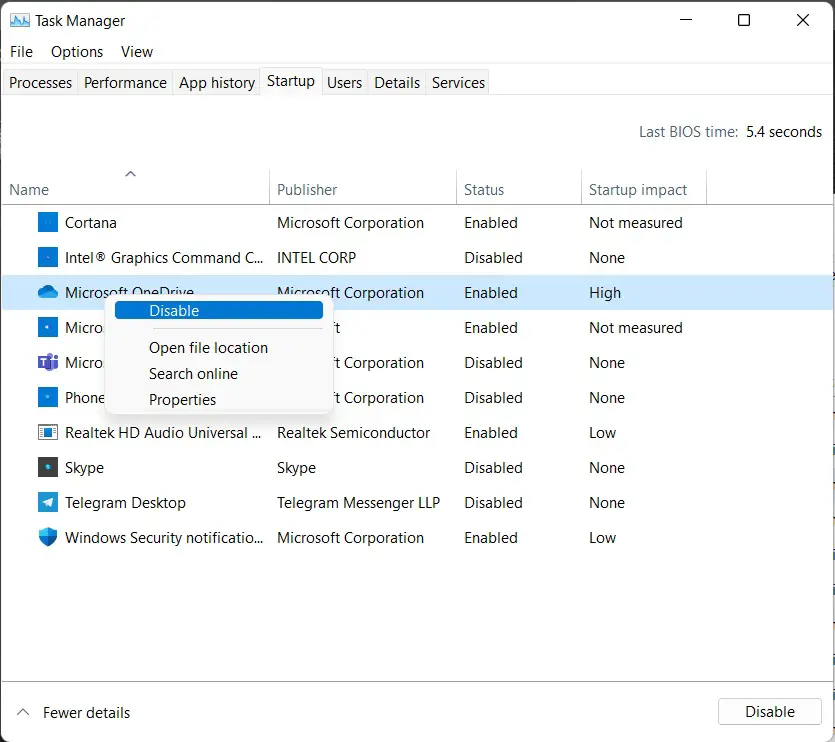Click the icon of the Enabled 'Micro' row below OneDrive
Screen dimensions: 835x742
pyautogui.click(x=48, y=327)
